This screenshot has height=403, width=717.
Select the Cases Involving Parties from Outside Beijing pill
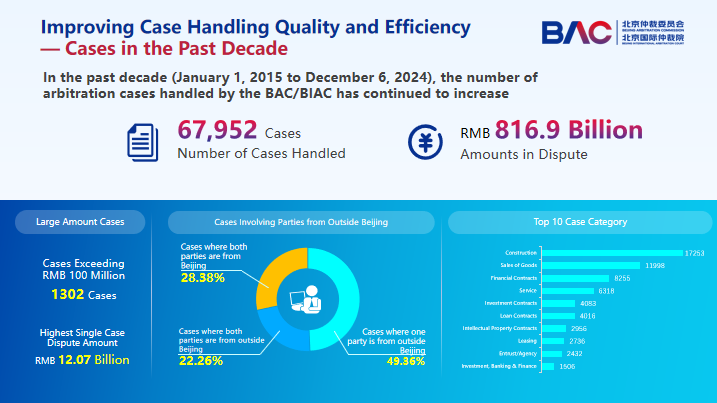301,222
